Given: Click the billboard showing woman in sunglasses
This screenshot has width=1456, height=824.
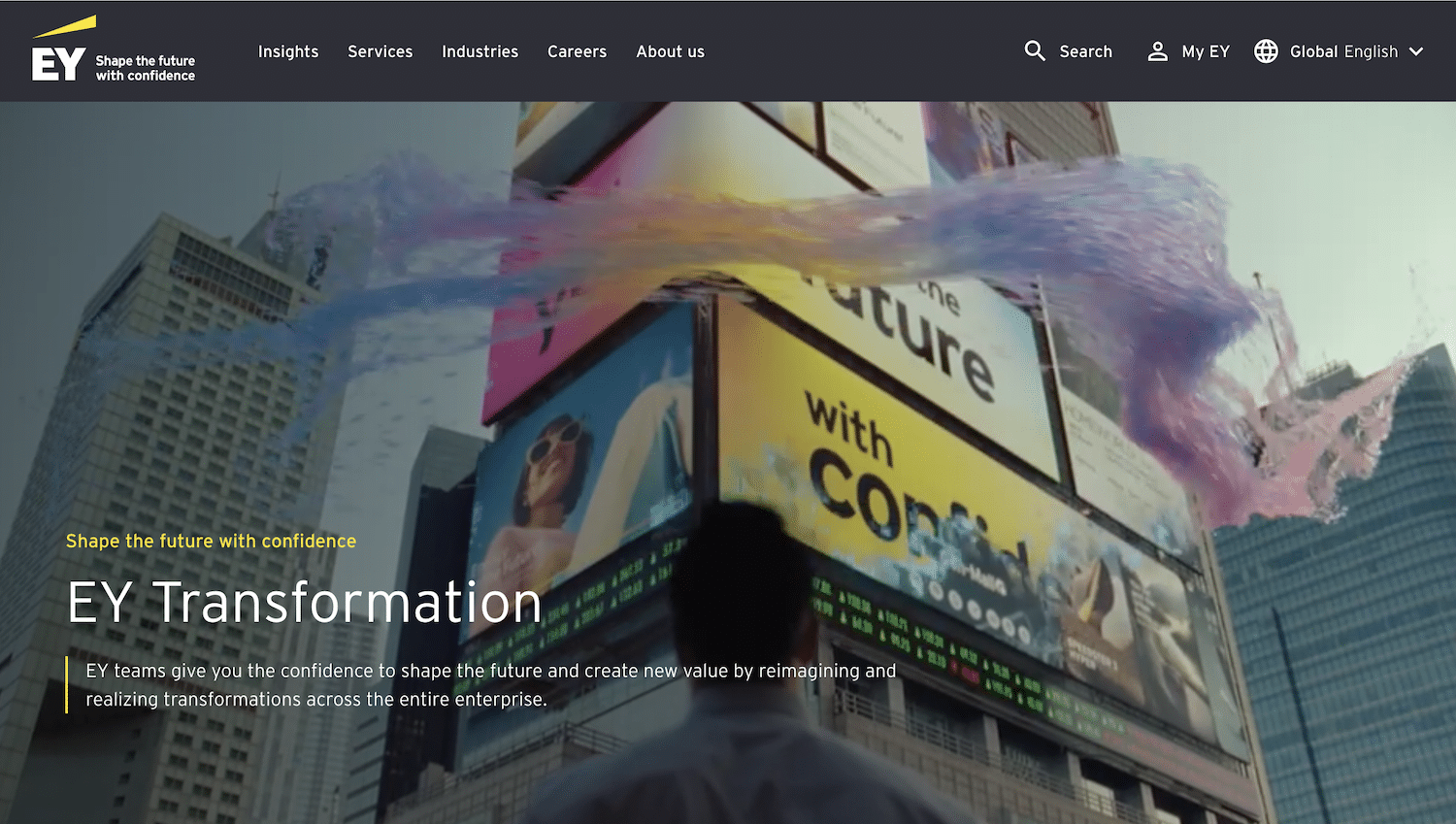Looking at the screenshot, I should click(x=582, y=466).
